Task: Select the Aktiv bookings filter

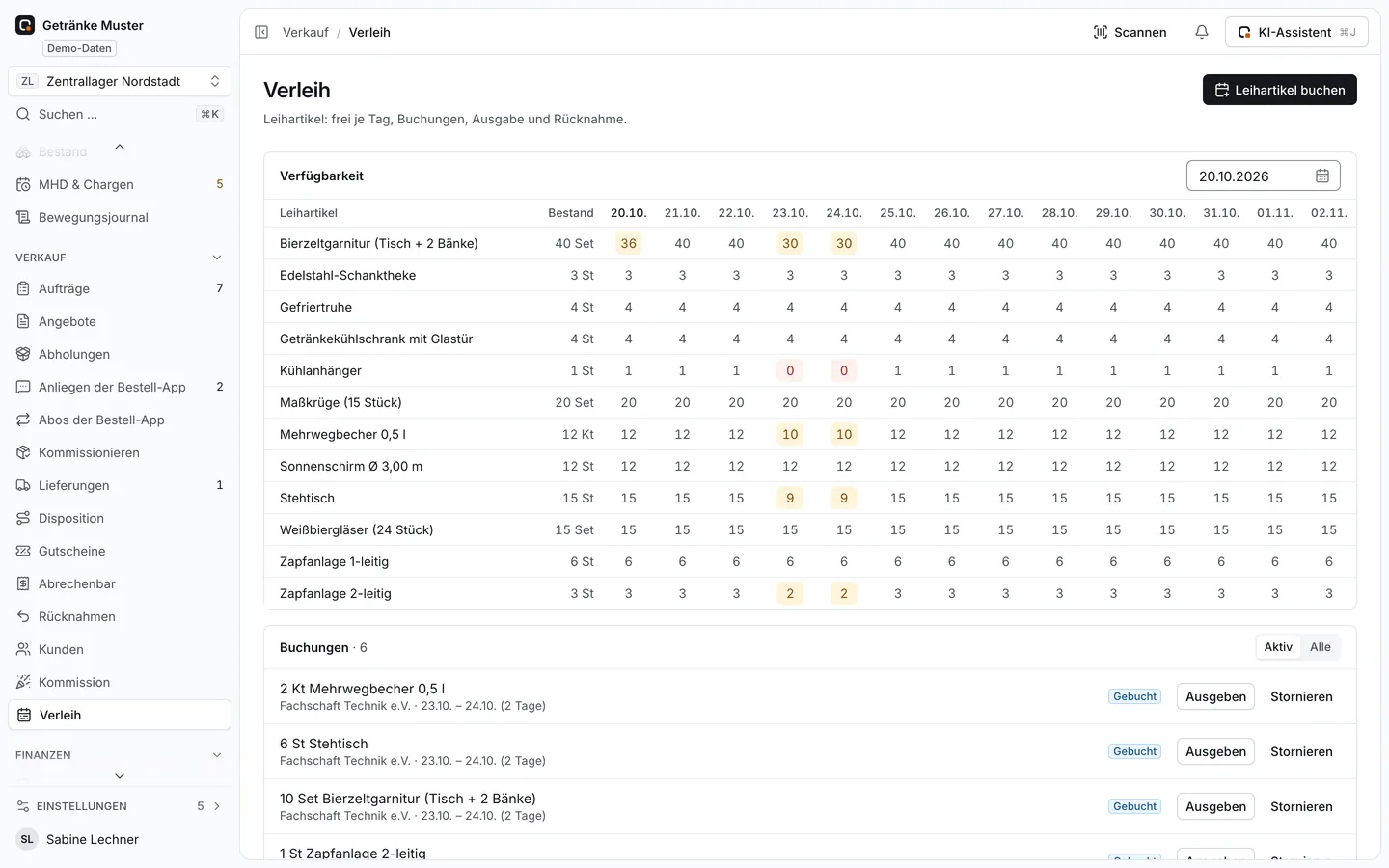Action: click(1278, 647)
